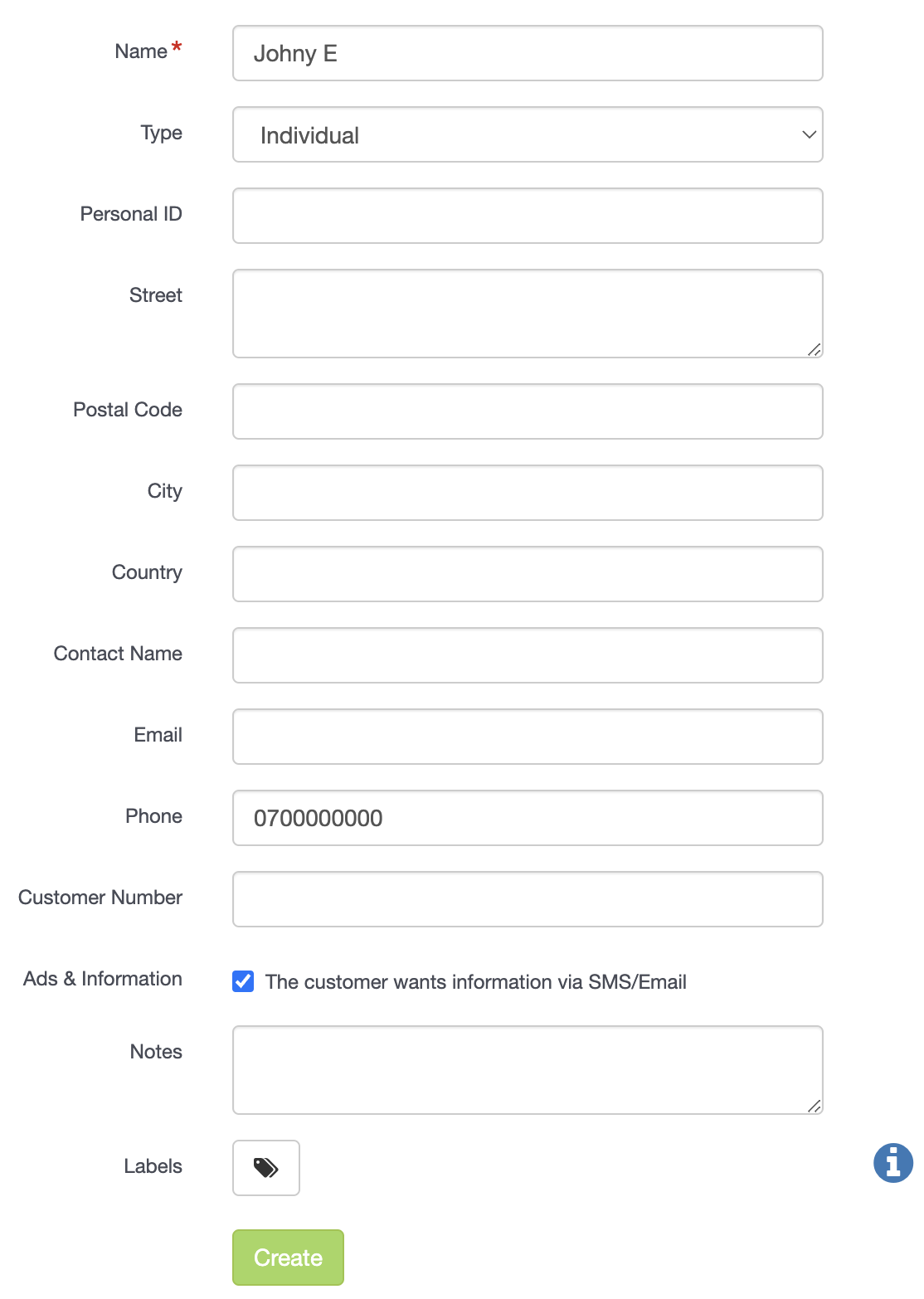Focus the Name field with Johny E
Screen dimensions: 924x1299
528,53
